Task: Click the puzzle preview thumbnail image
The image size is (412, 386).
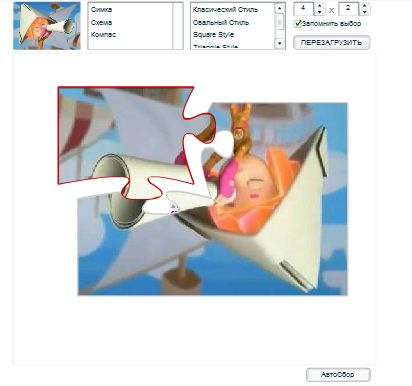Action: click(47, 26)
